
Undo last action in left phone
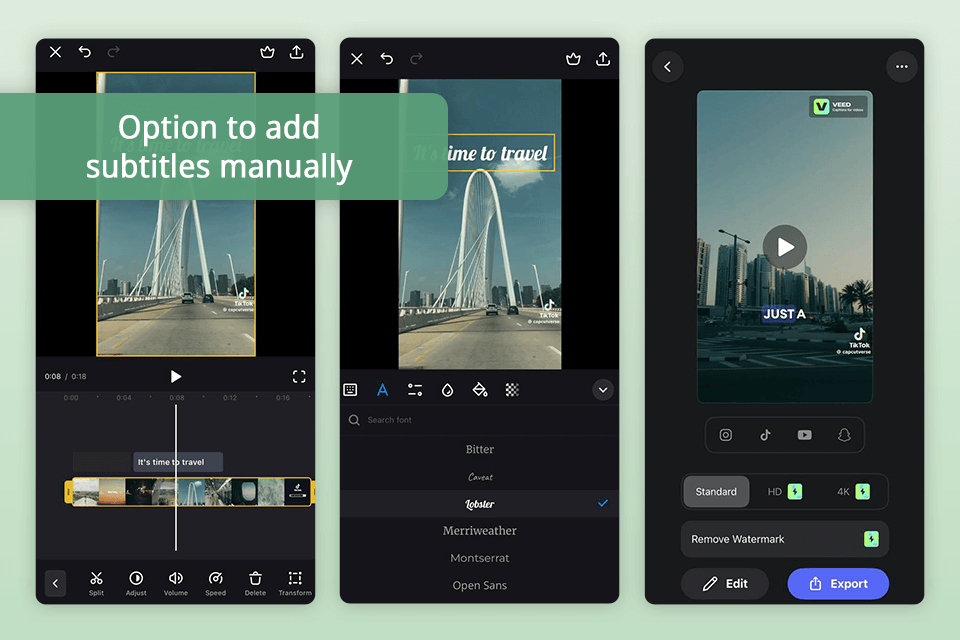[84, 52]
